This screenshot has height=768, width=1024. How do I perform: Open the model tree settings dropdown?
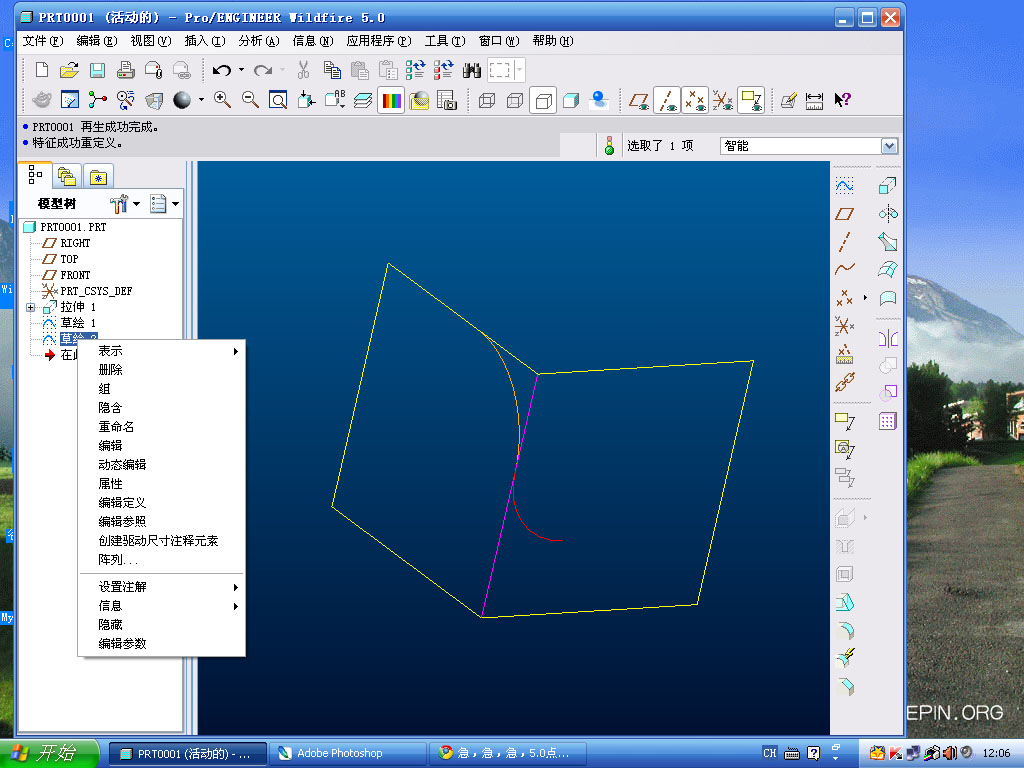(136, 204)
